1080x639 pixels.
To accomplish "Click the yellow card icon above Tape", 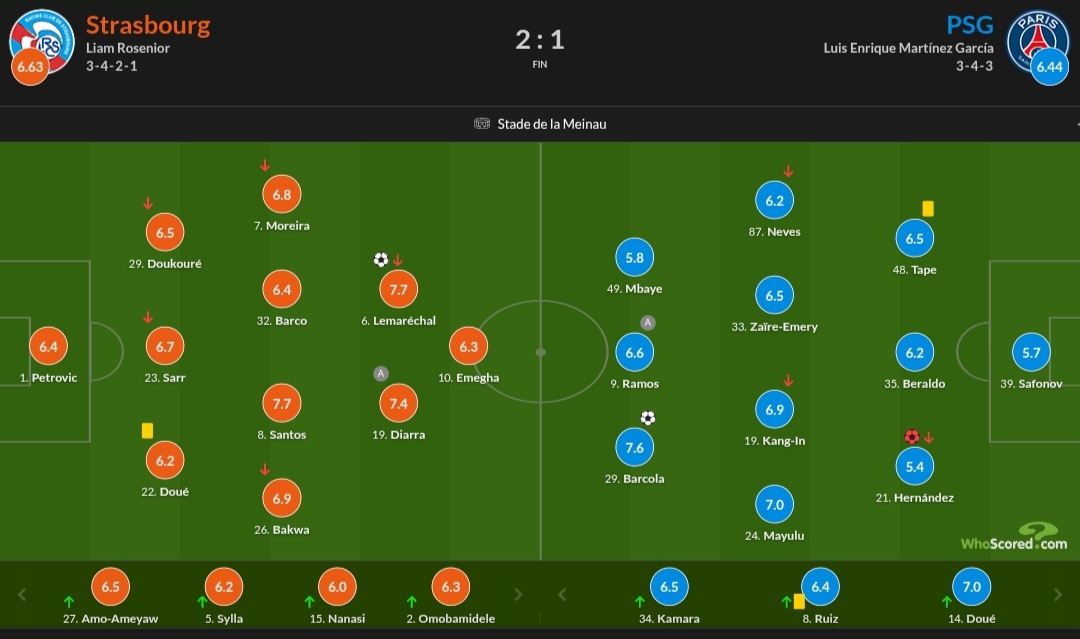I will click(928, 208).
